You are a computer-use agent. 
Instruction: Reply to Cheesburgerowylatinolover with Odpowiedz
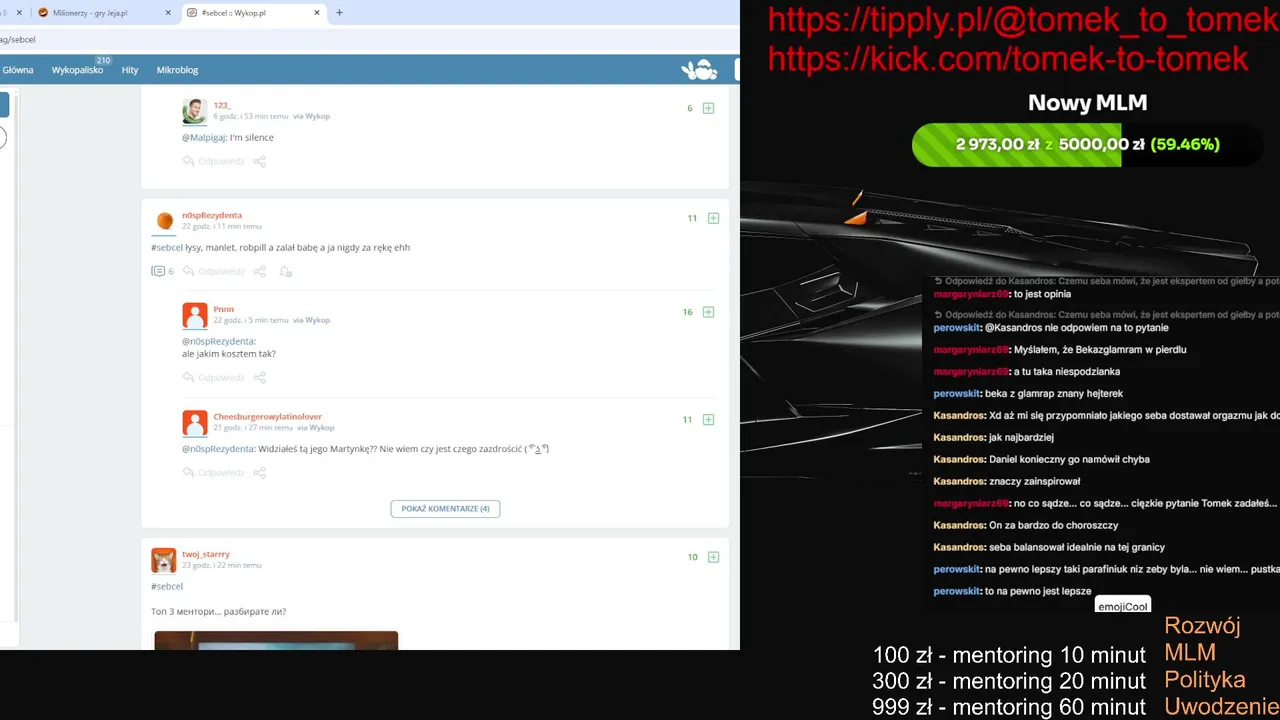click(x=213, y=472)
